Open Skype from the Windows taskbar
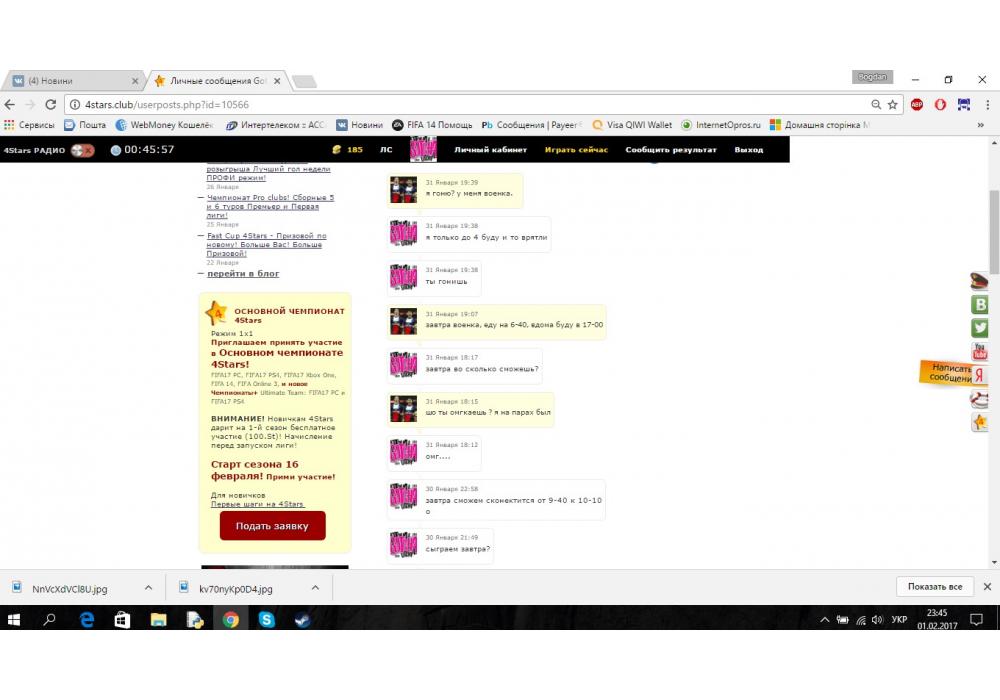1000x700 pixels. click(266, 620)
